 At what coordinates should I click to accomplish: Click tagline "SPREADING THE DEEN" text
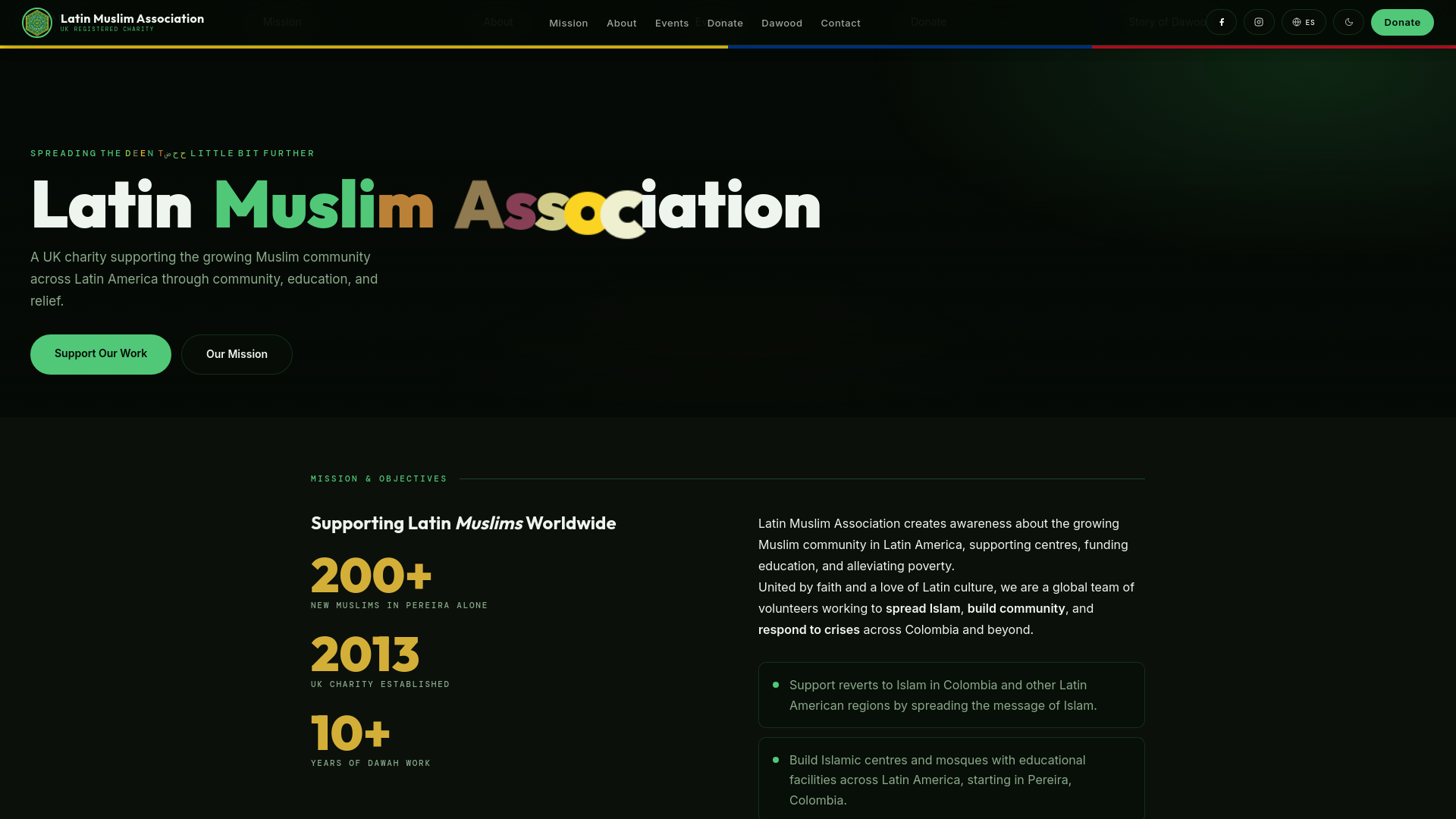click(x=92, y=153)
